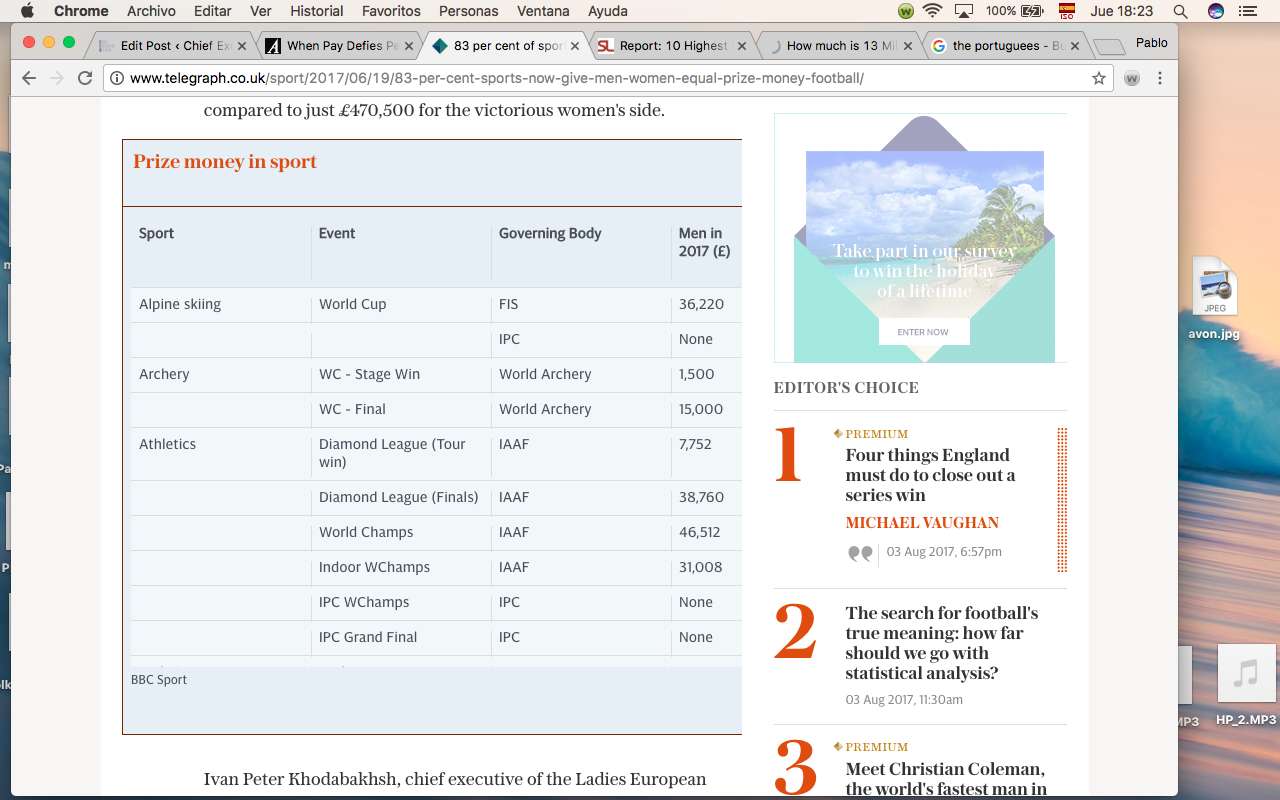Close the When Pay Defies tab

click(408, 46)
